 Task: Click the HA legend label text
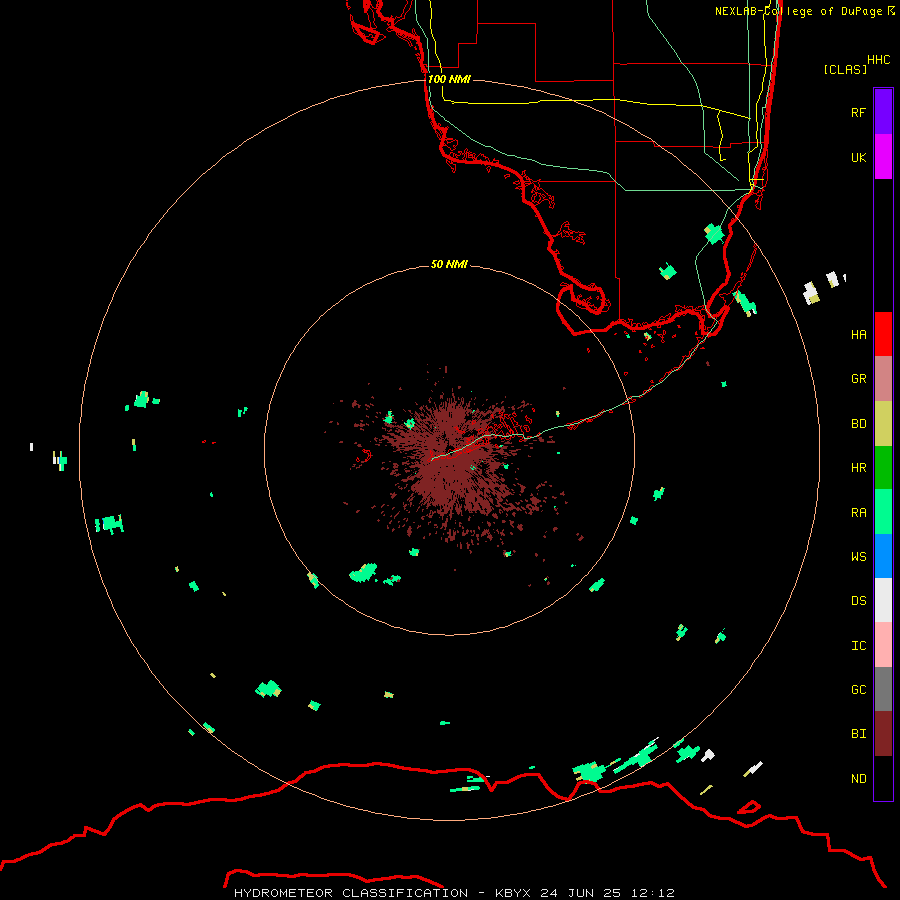pyautogui.click(x=858, y=334)
